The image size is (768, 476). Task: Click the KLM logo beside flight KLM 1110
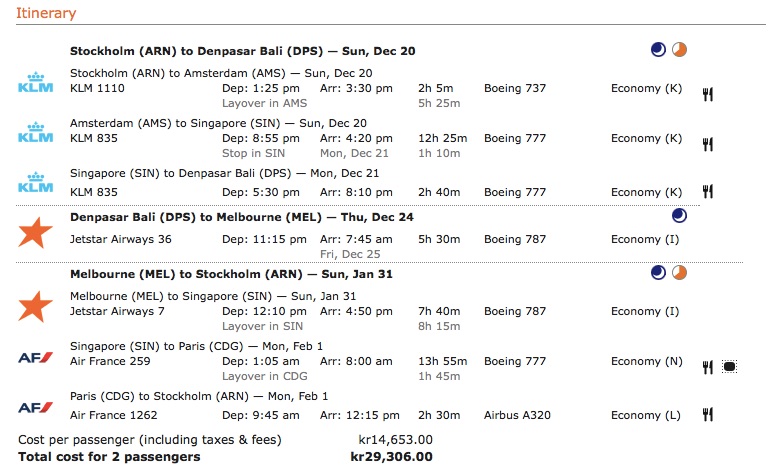(36, 82)
